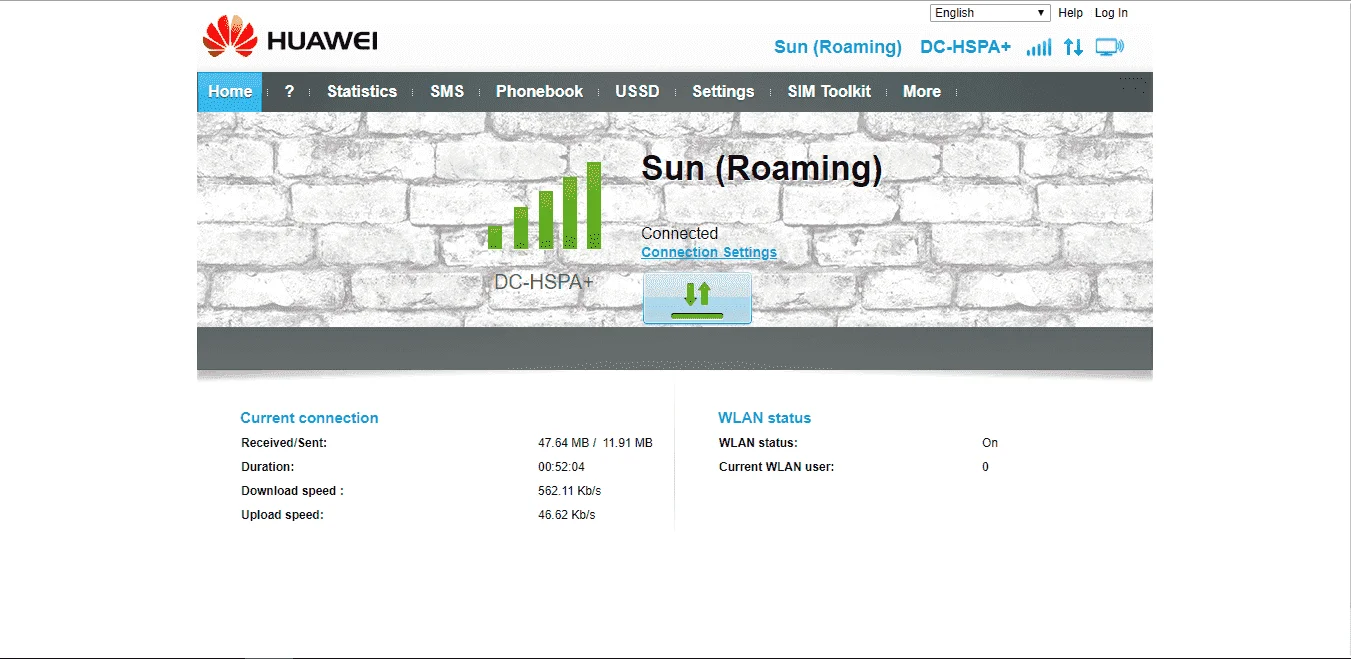Click the WLAN status row label

click(758, 443)
